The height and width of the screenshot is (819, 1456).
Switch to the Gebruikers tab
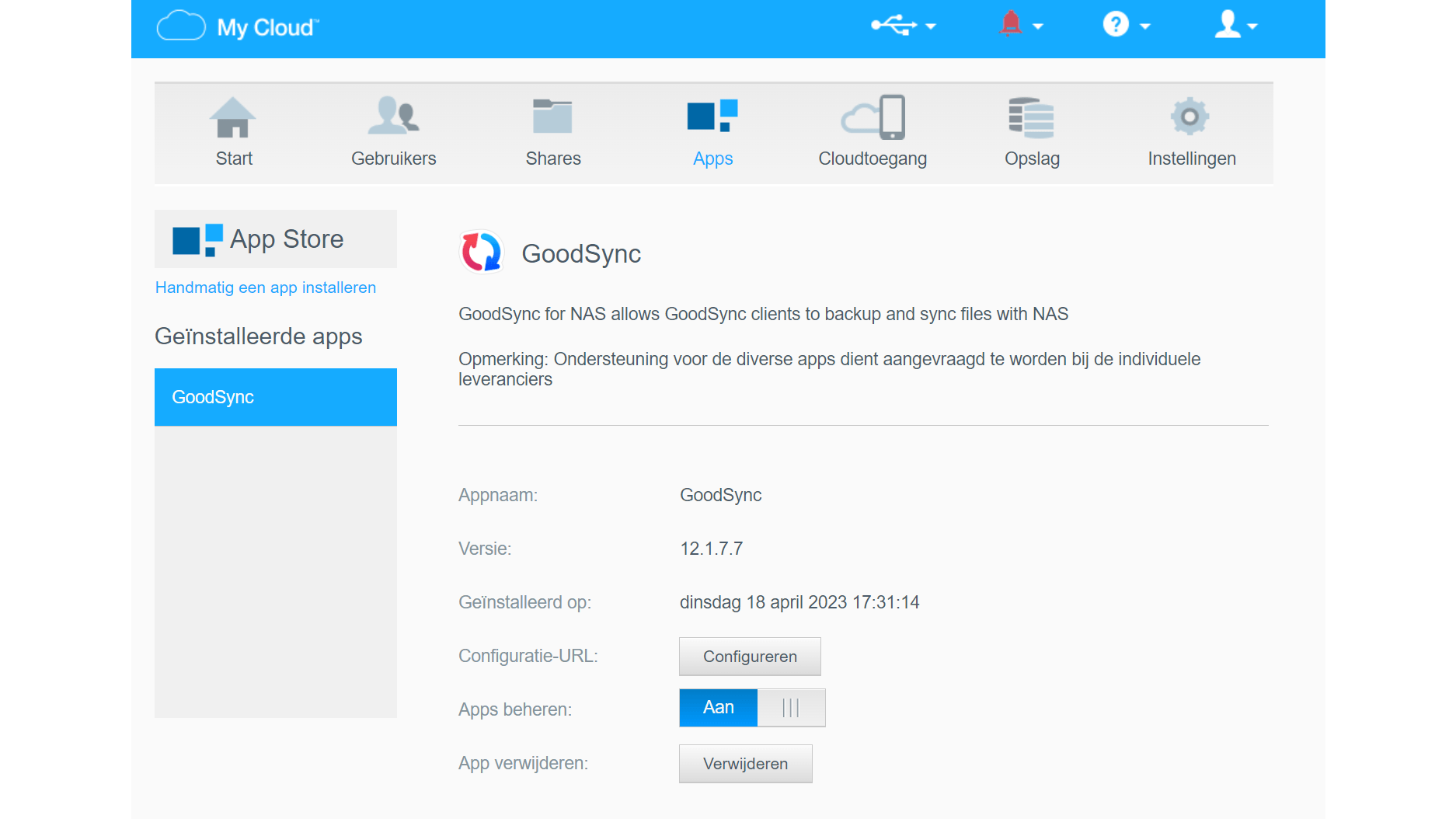pyautogui.click(x=394, y=159)
